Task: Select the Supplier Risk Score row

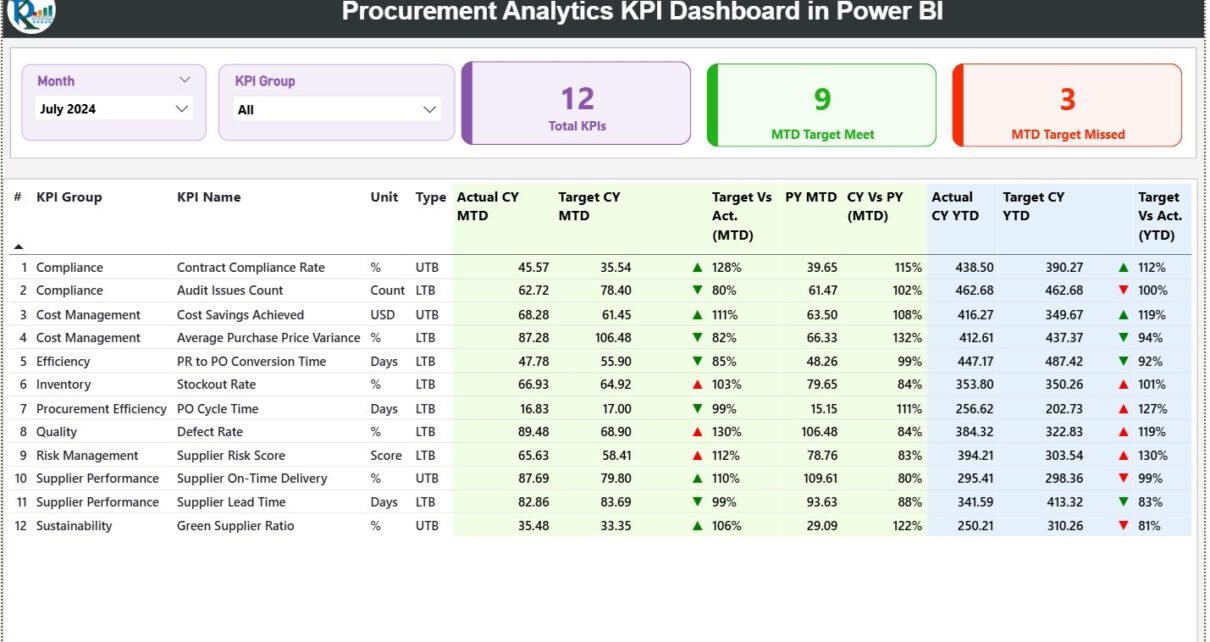Action: 232,456
